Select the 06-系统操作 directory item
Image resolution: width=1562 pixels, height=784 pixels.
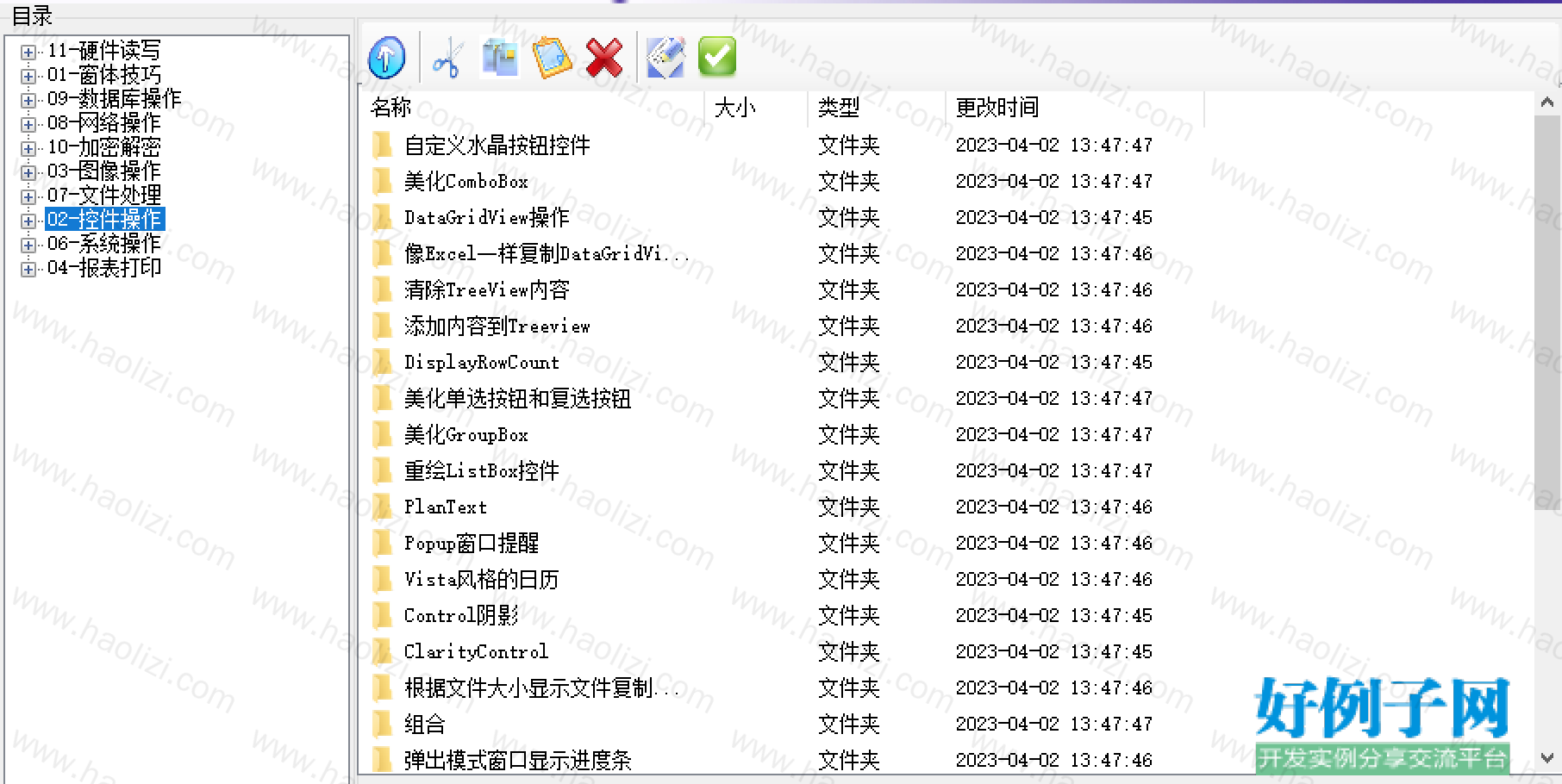pos(104,244)
